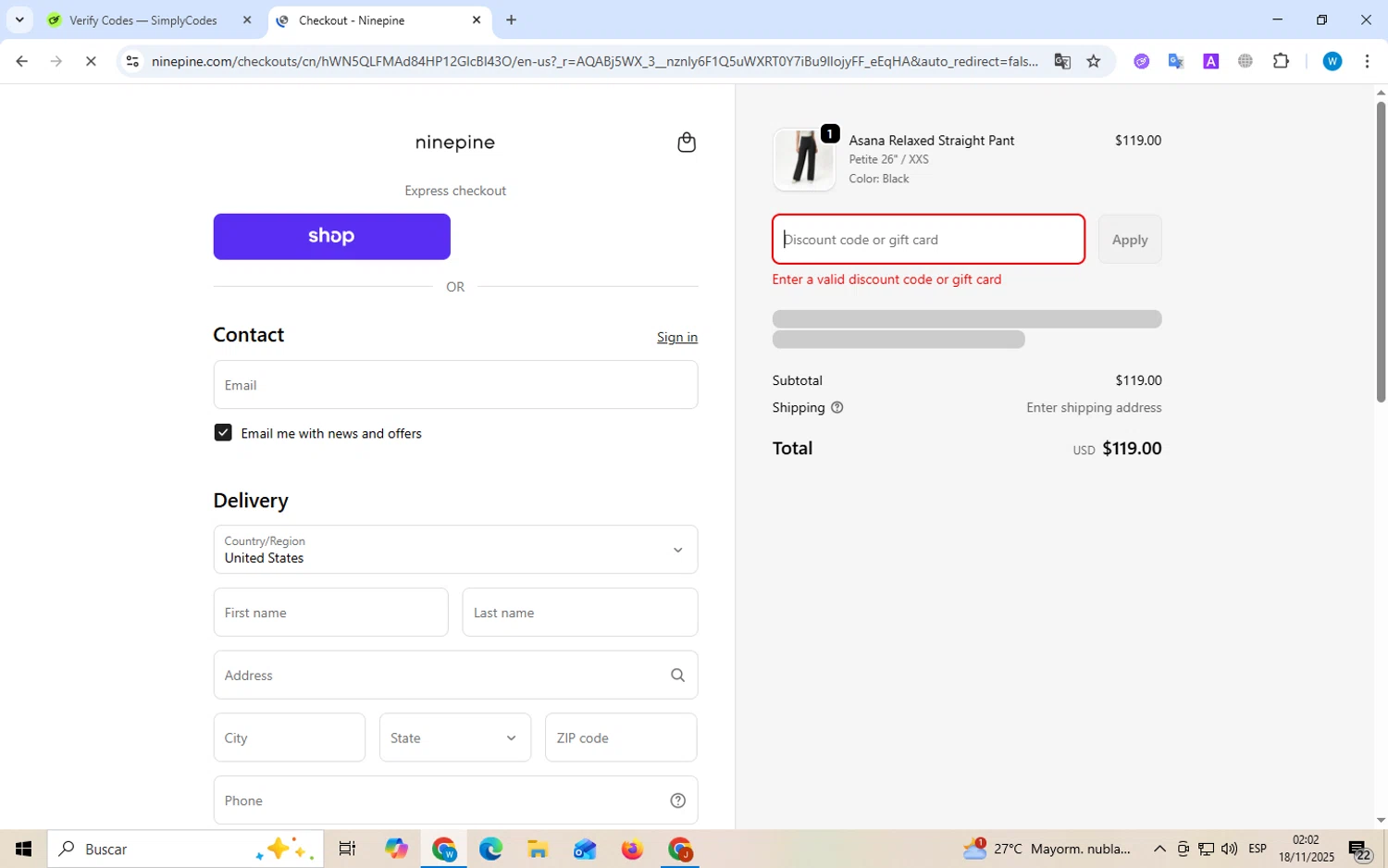This screenshot has height=868, width=1388.
Task: Stop page loading with the X button
Action: click(x=91, y=61)
